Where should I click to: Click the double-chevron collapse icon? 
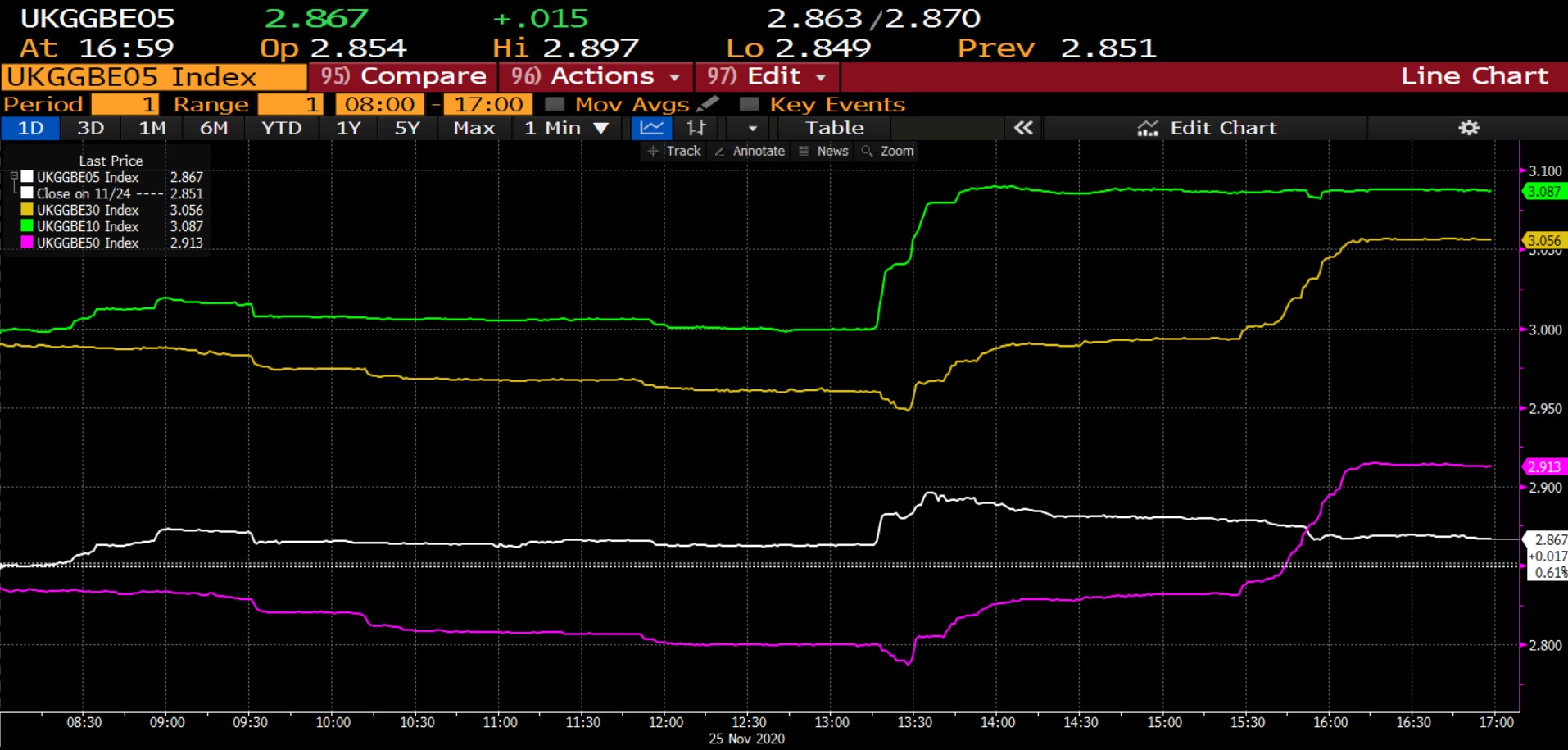point(1023,128)
